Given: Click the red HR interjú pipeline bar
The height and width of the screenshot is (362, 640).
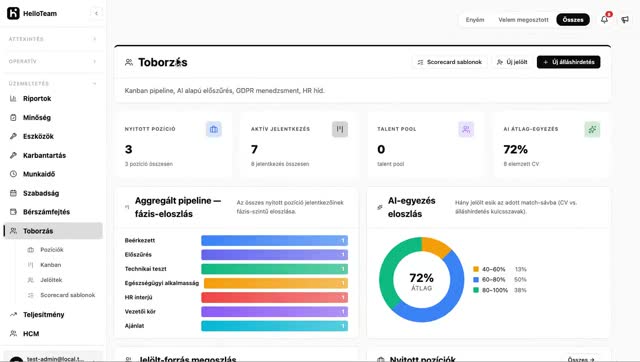Looking at the screenshot, I should tap(275, 298).
